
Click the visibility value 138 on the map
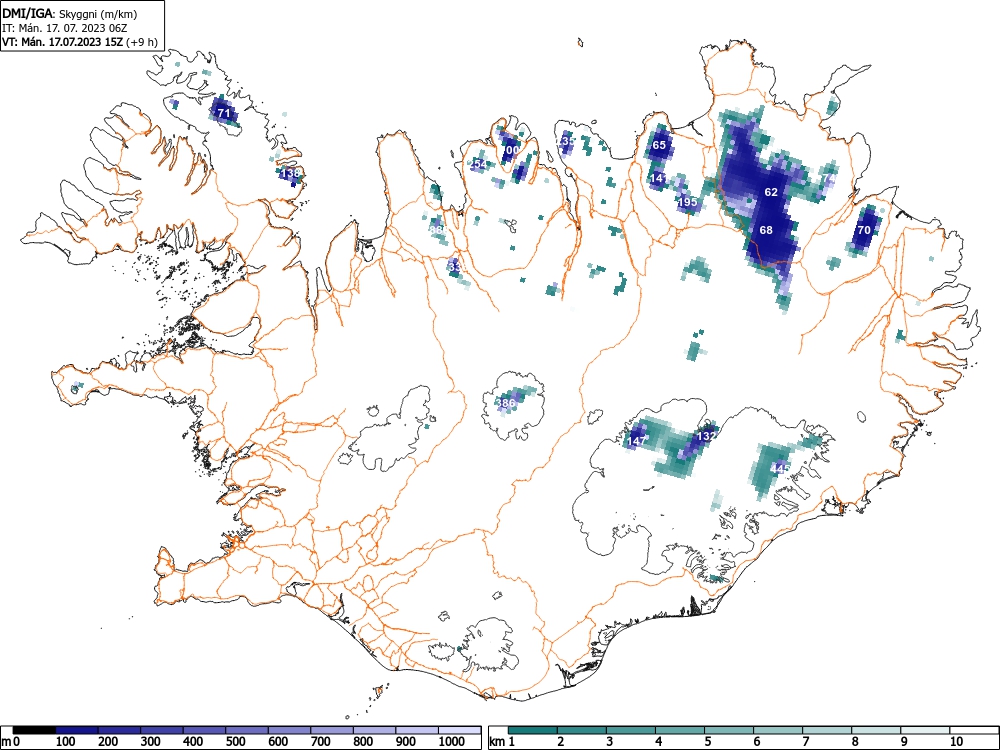click(x=290, y=173)
